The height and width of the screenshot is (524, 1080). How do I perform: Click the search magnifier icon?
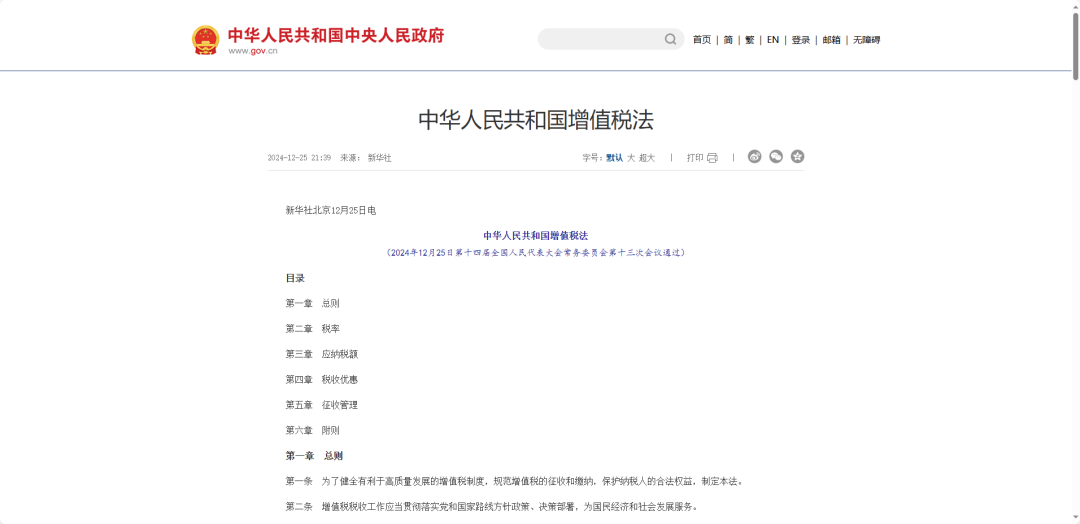coord(670,39)
